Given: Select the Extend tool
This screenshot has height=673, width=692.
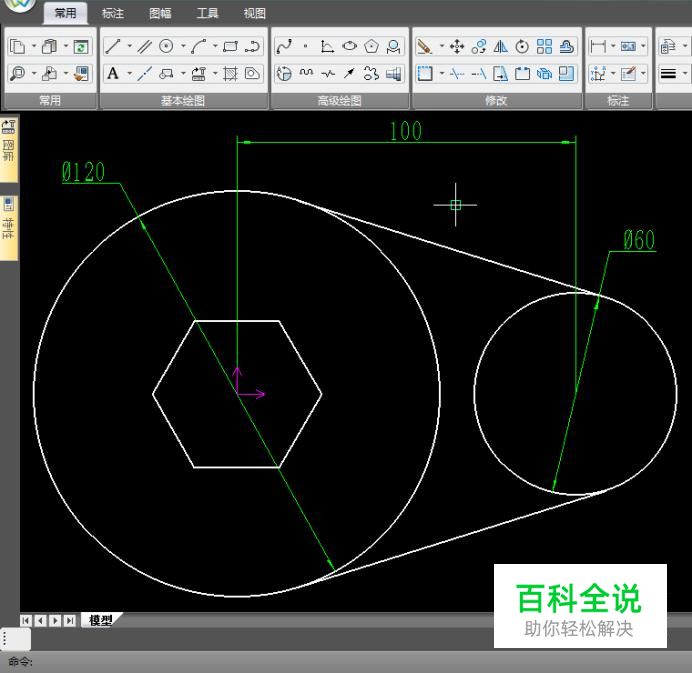Looking at the screenshot, I should [479, 73].
